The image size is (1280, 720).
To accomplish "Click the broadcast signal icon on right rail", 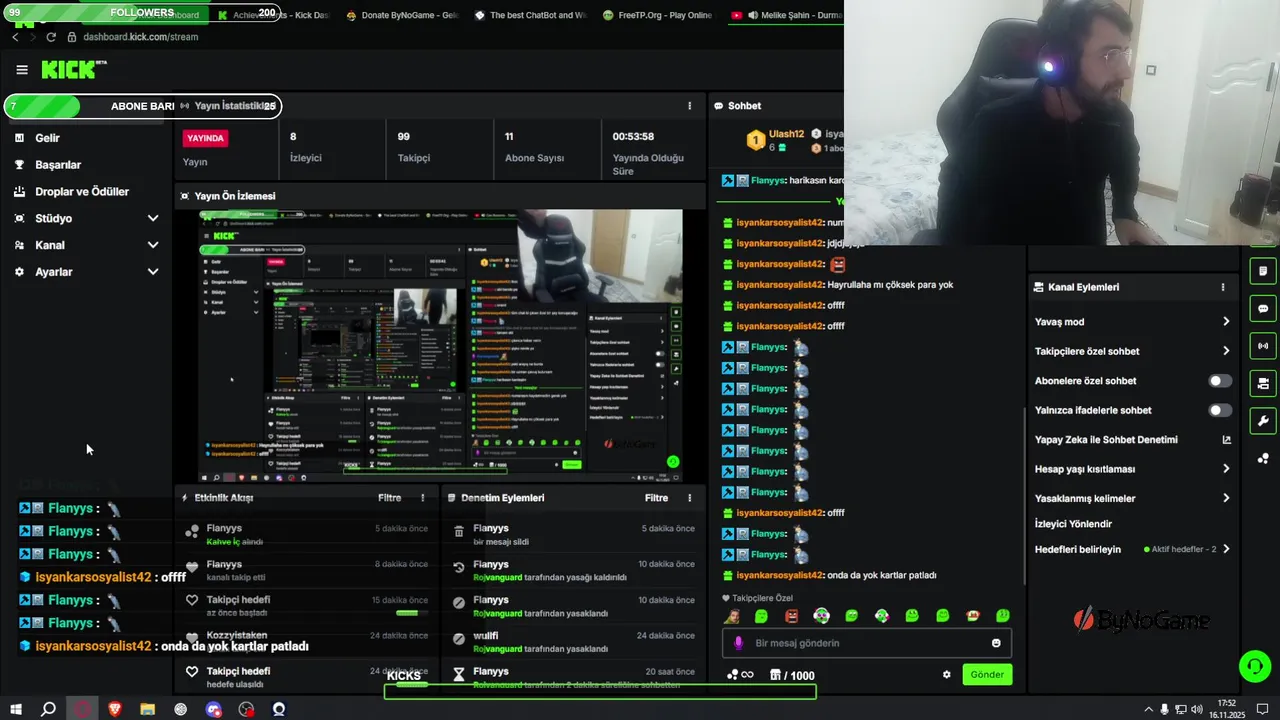I will (x=1263, y=346).
